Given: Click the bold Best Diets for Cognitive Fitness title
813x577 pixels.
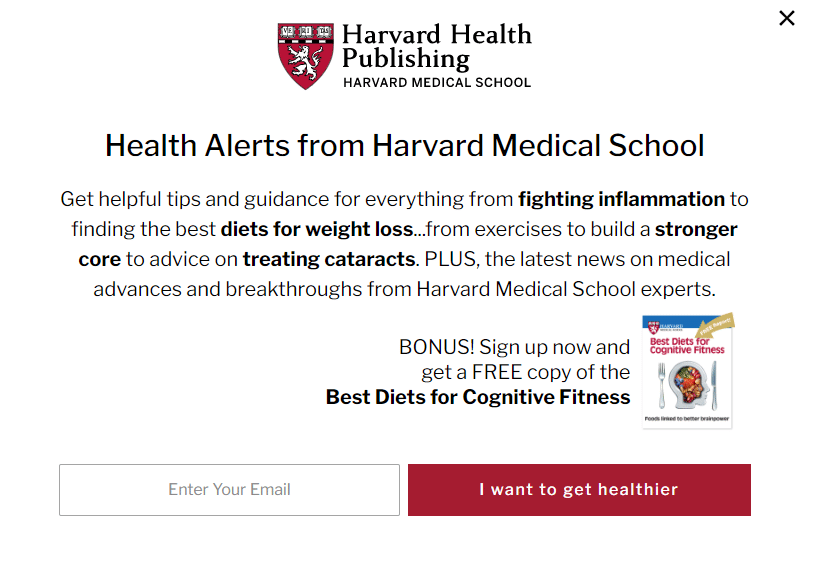Looking at the screenshot, I should (478, 397).
